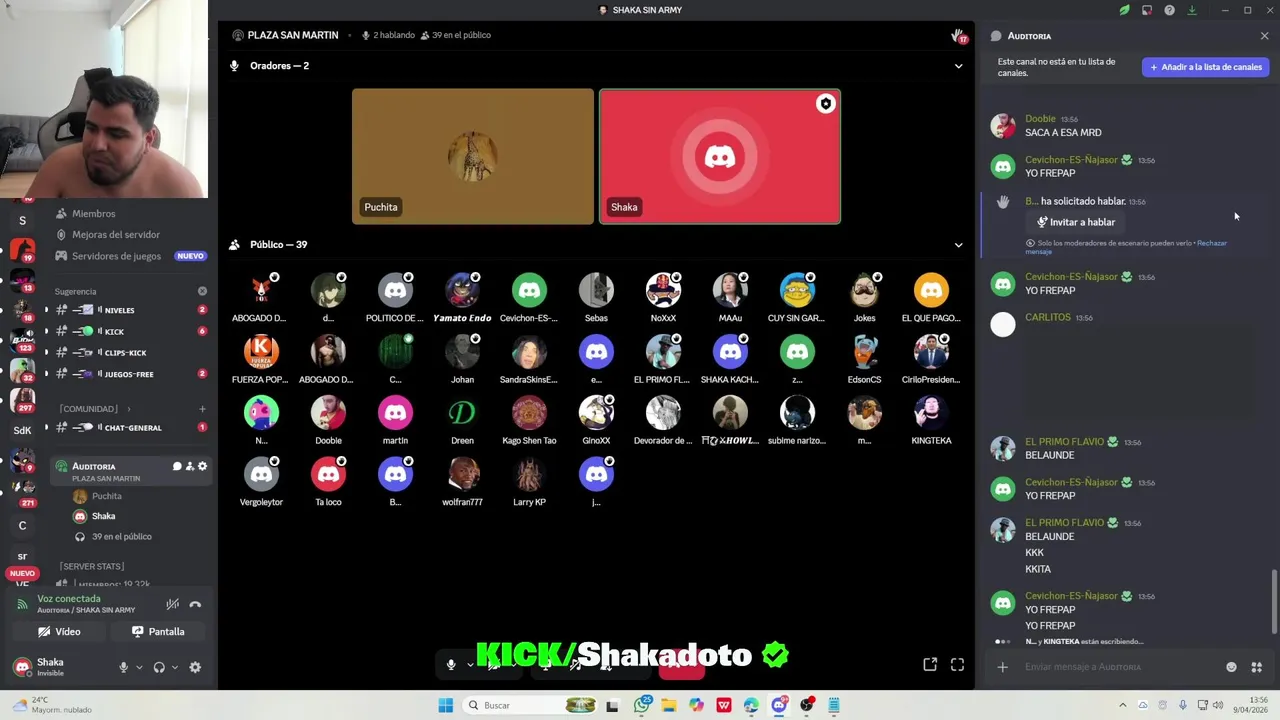Click green leaf icon in title bar
The width and height of the screenshot is (1280, 720).
tap(1124, 10)
